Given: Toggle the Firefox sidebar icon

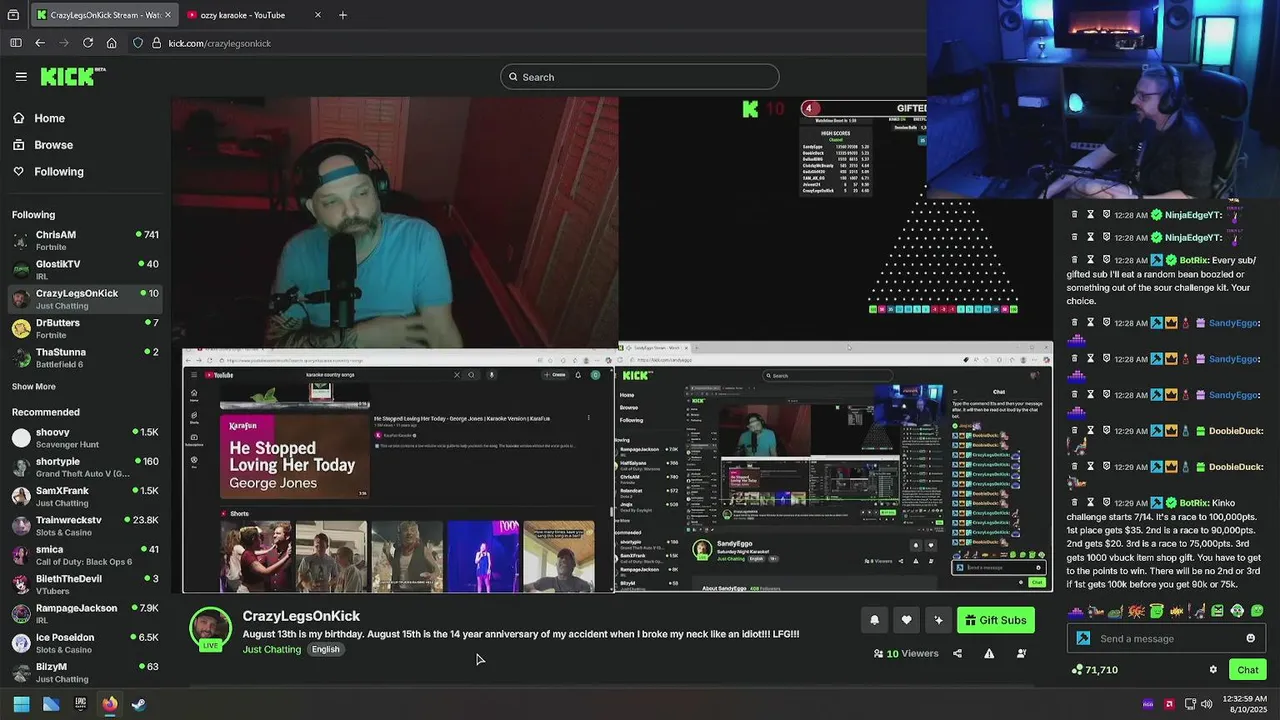Looking at the screenshot, I should 15,43.
